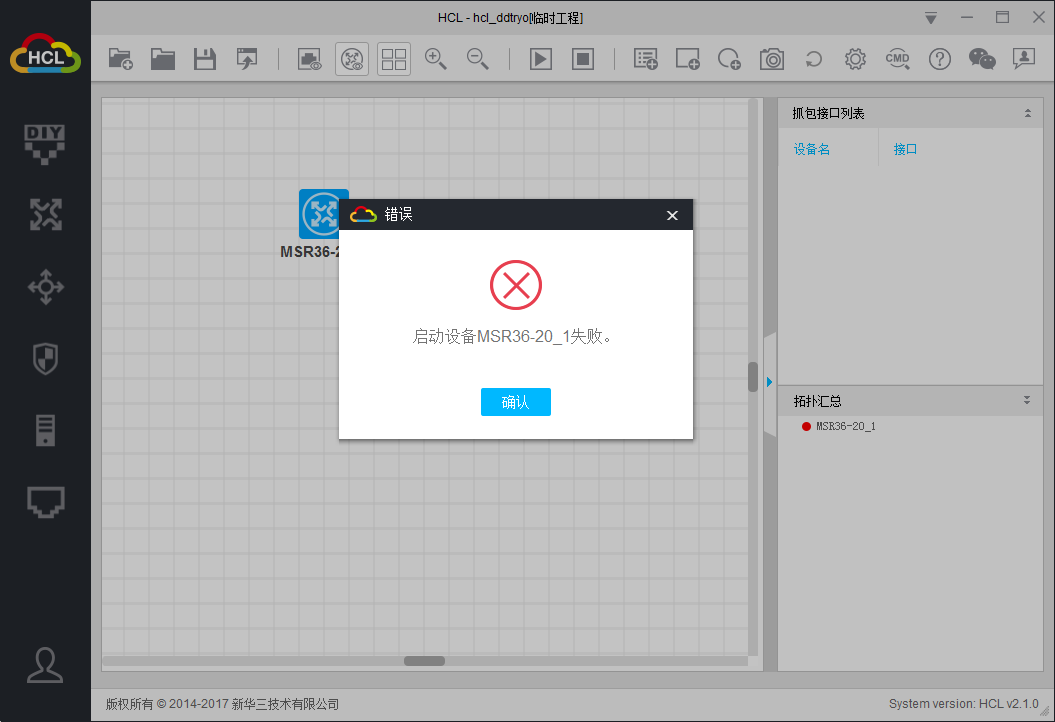Click the camera snapshot icon in toolbar
The image size is (1055, 722).
coord(771,59)
